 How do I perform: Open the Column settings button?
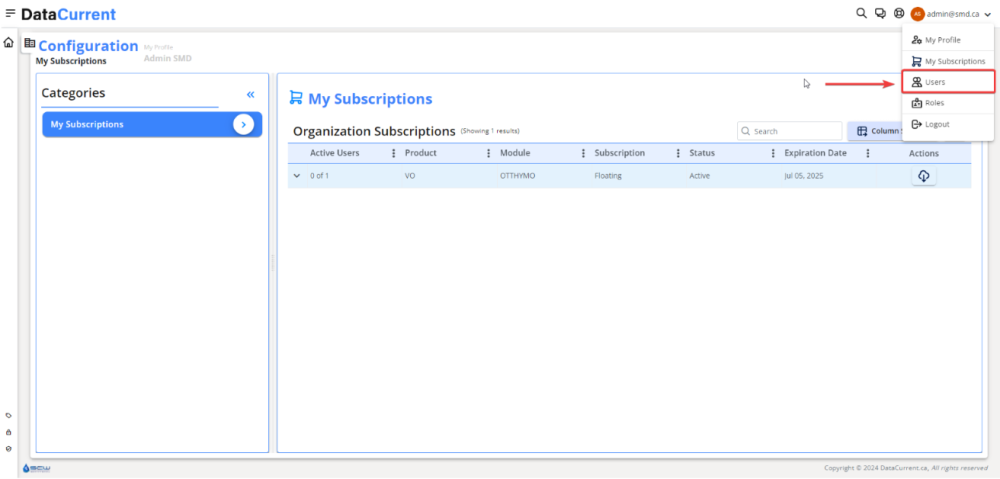pyautogui.click(x=878, y=131)
